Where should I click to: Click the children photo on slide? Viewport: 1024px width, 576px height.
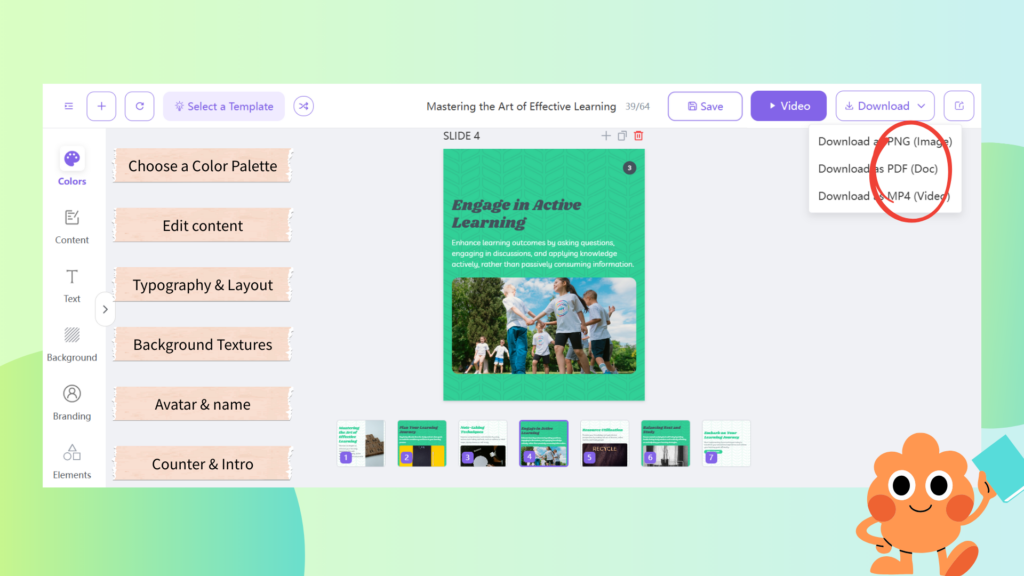pyautogui.click(x=543, y=326)
